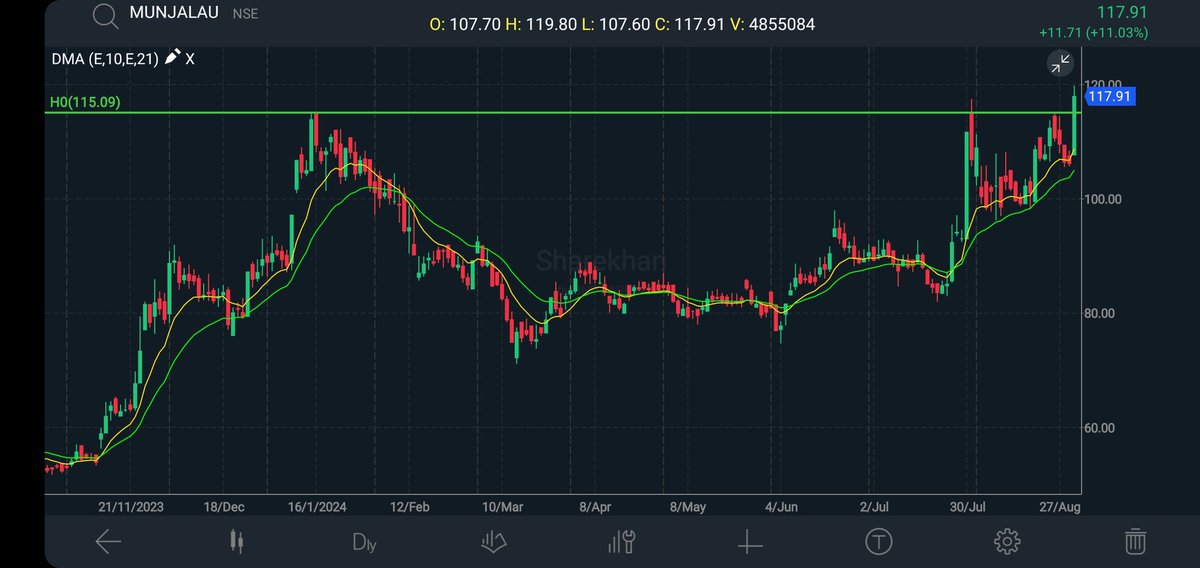
Task: Click the blue 117.91 current price tag
Action: (1110, 96)
